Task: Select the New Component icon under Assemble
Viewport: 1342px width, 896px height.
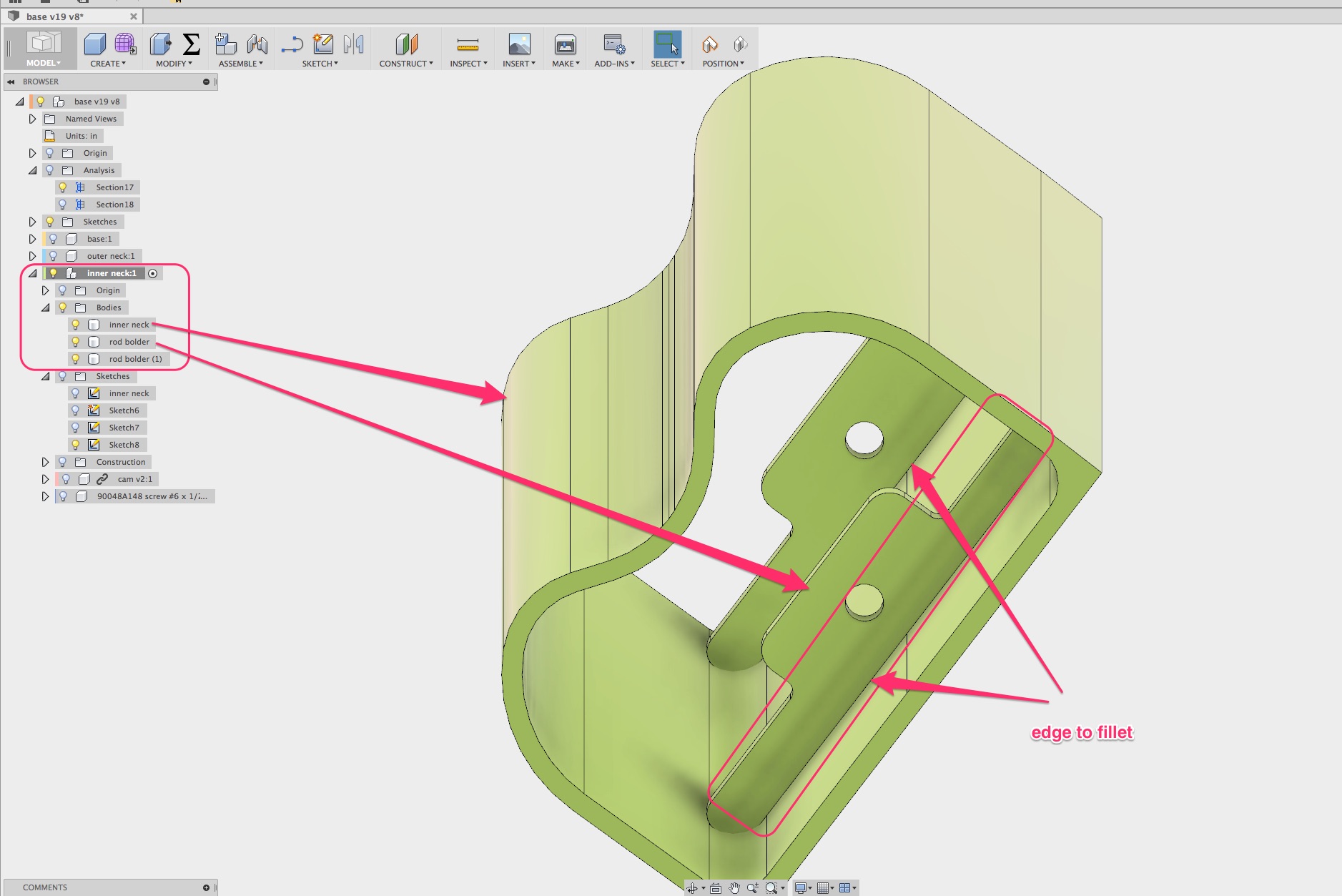Action: tap(227, 44)
